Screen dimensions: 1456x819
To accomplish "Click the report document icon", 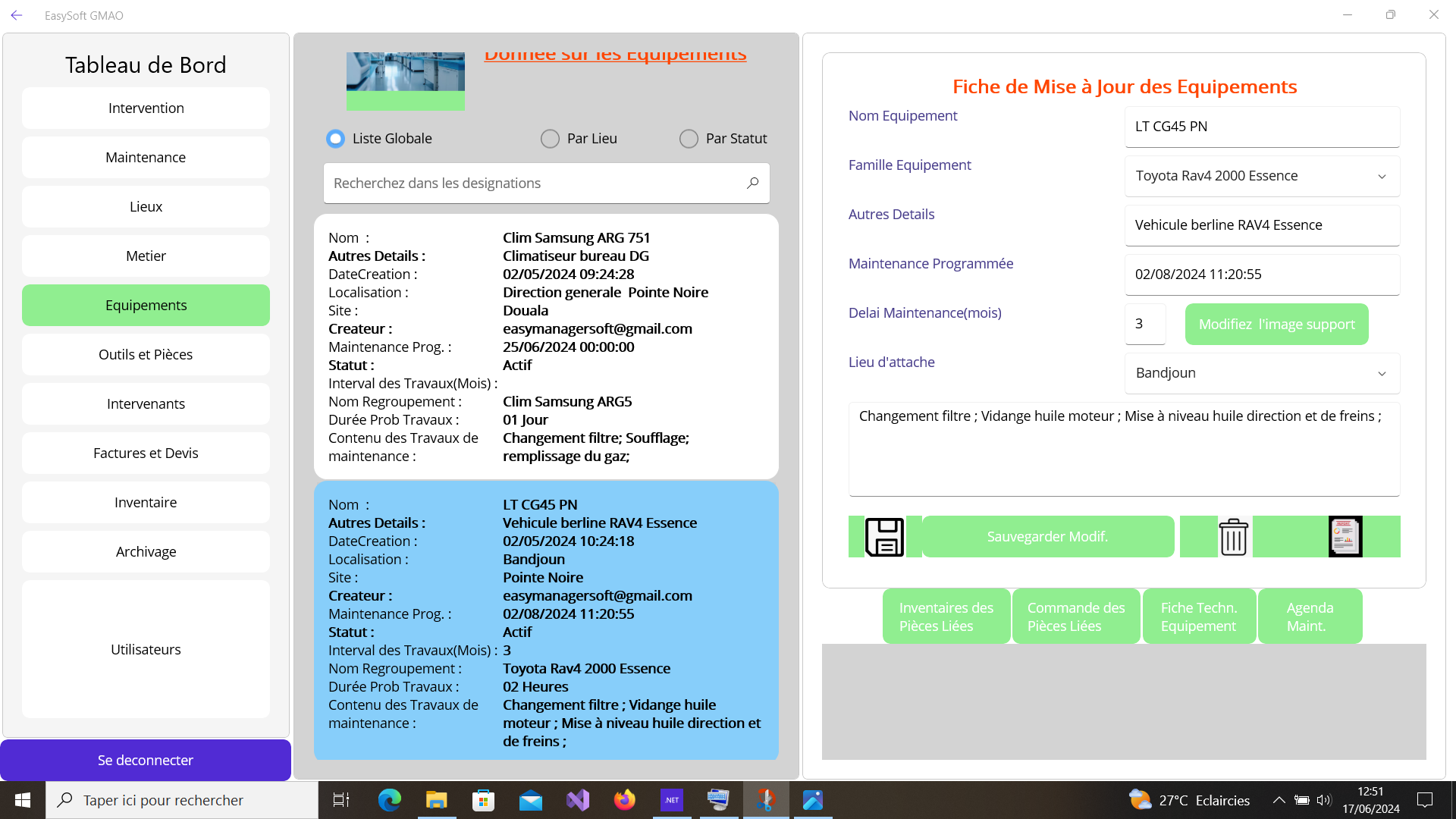I will coord(1345,537).
